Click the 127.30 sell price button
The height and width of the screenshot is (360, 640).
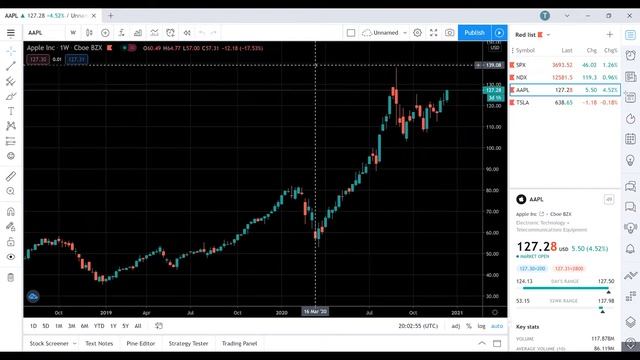coord(38,59)
